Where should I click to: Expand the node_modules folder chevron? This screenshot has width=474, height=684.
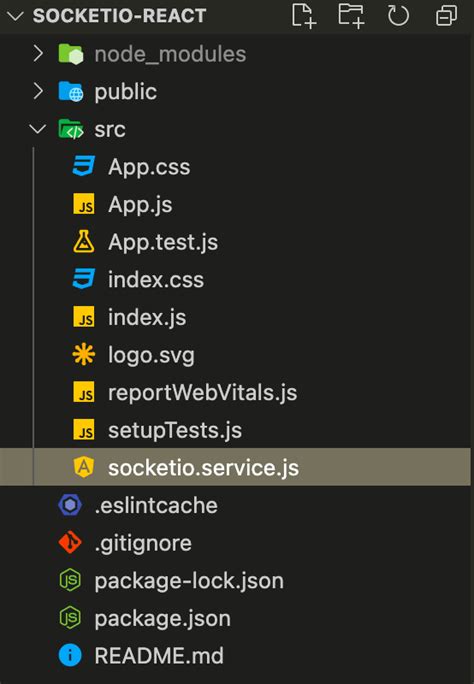[x=38, y=54]
